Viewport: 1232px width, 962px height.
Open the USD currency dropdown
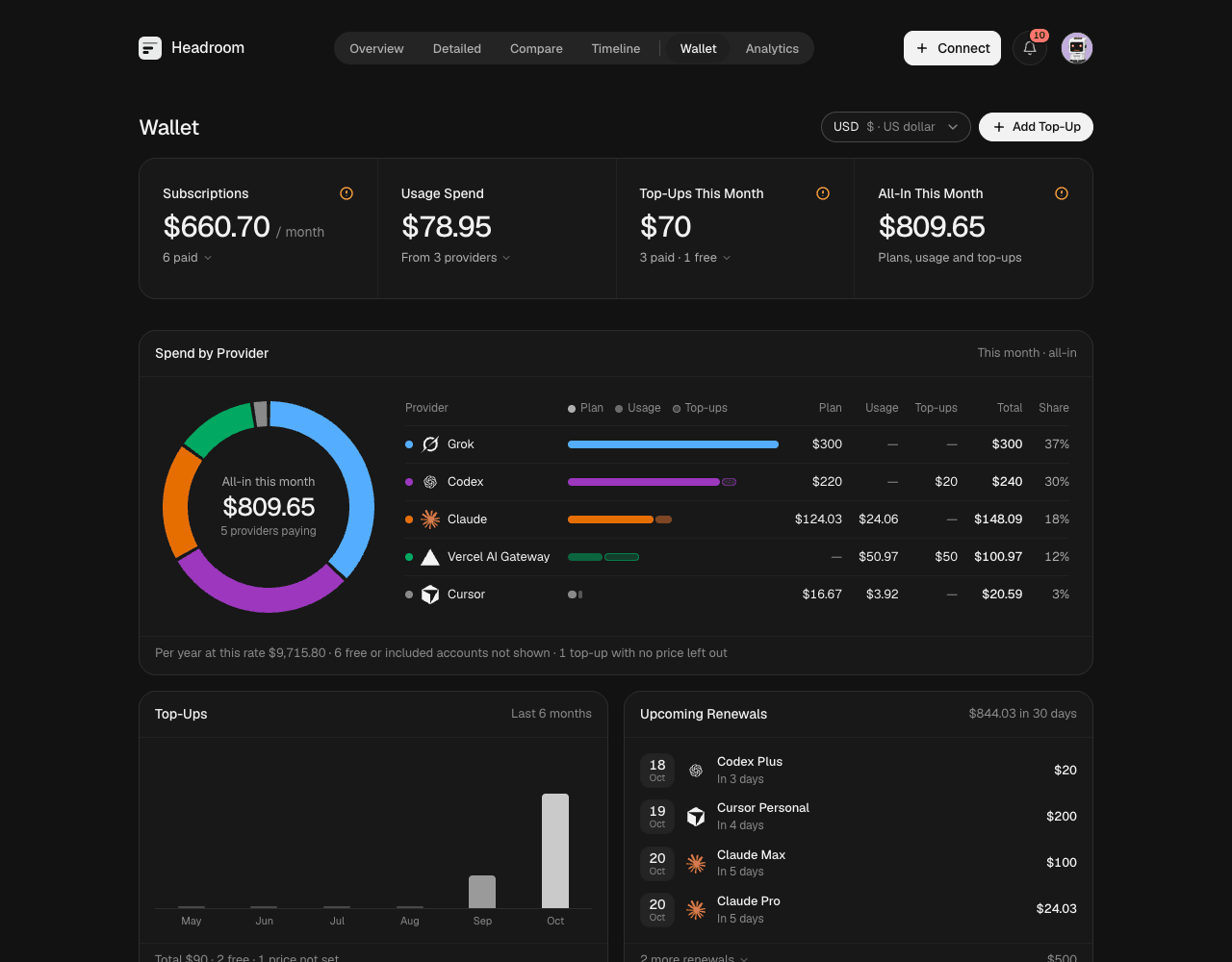(x=895, y=127)
